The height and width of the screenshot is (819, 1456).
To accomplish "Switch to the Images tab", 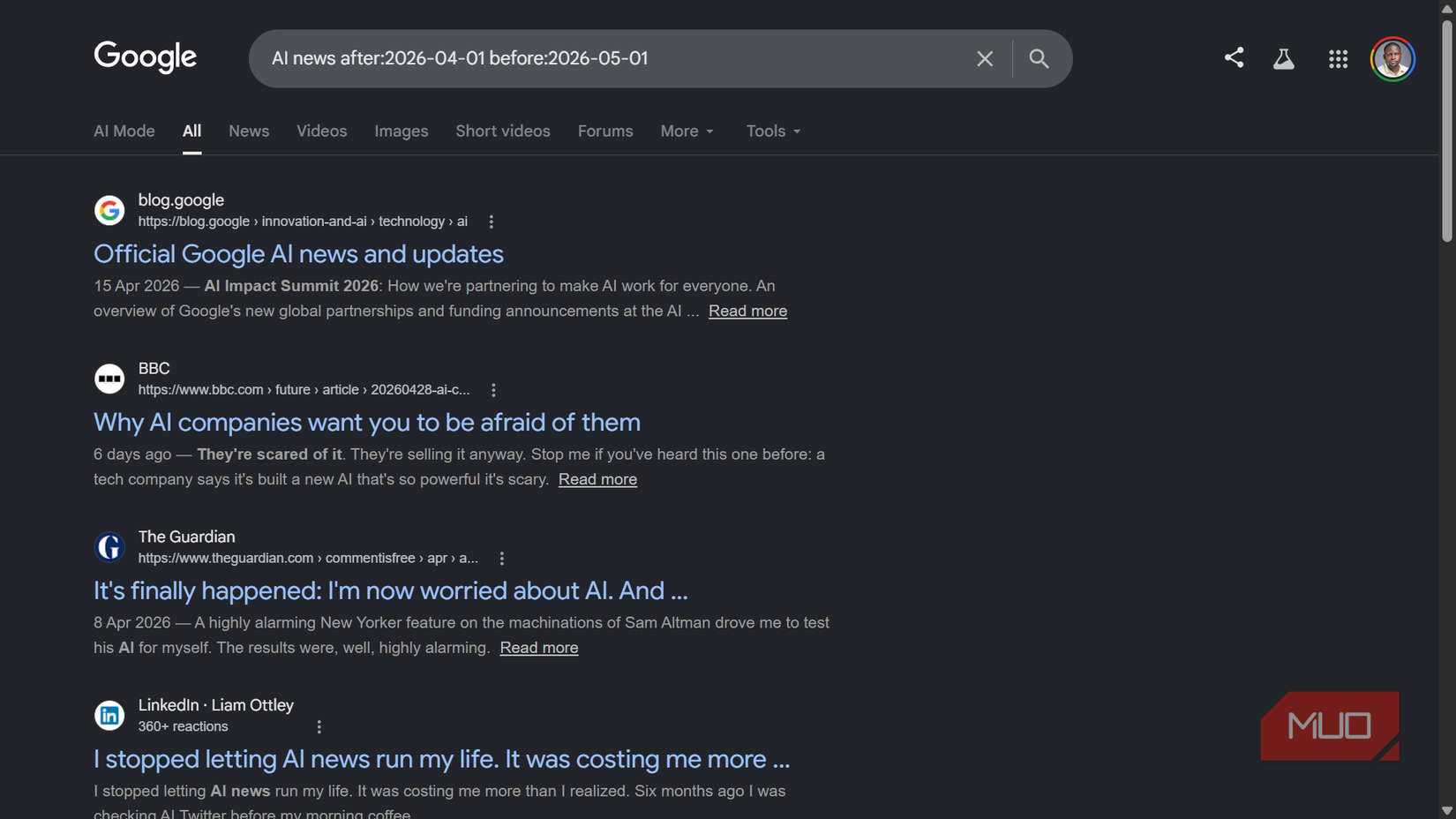I will pos(401,131).
